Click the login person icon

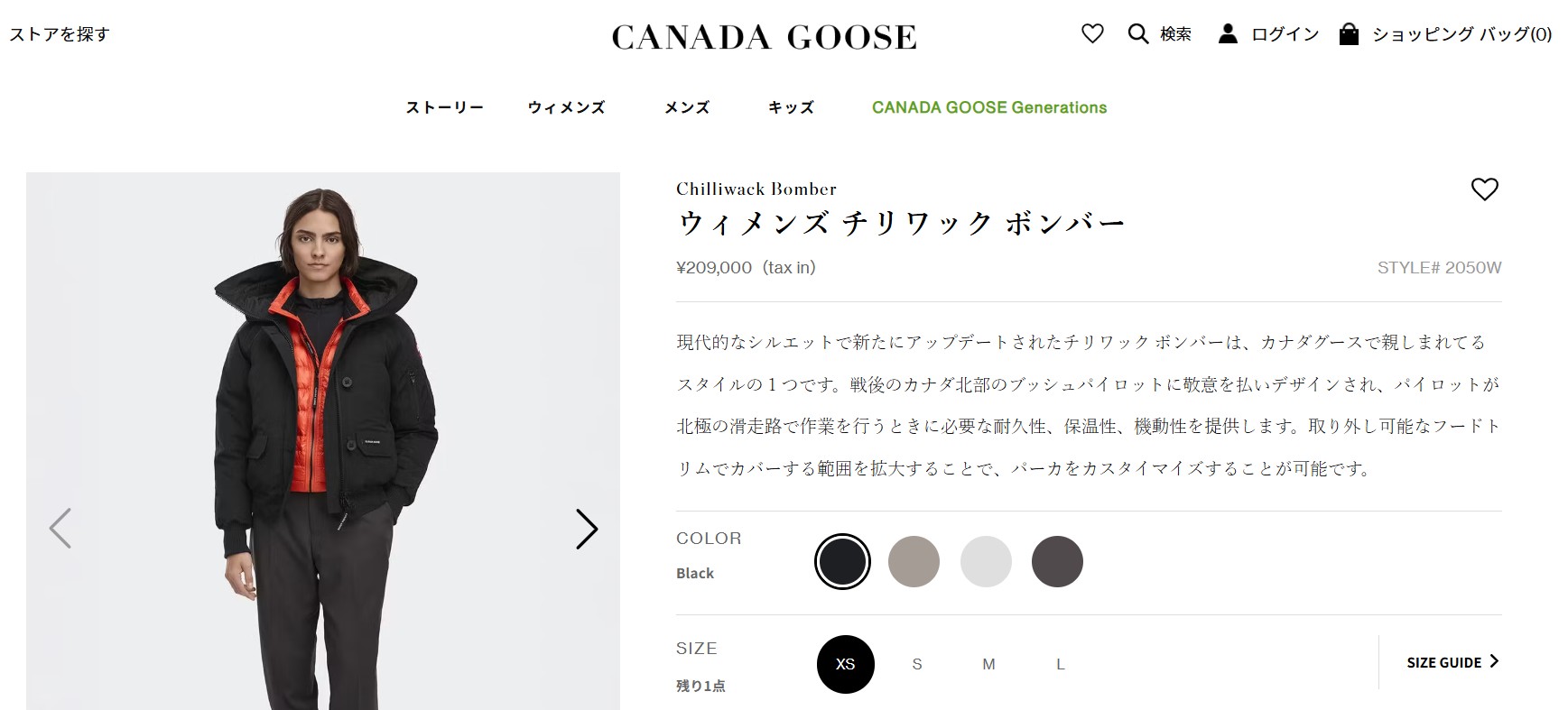1228,34
